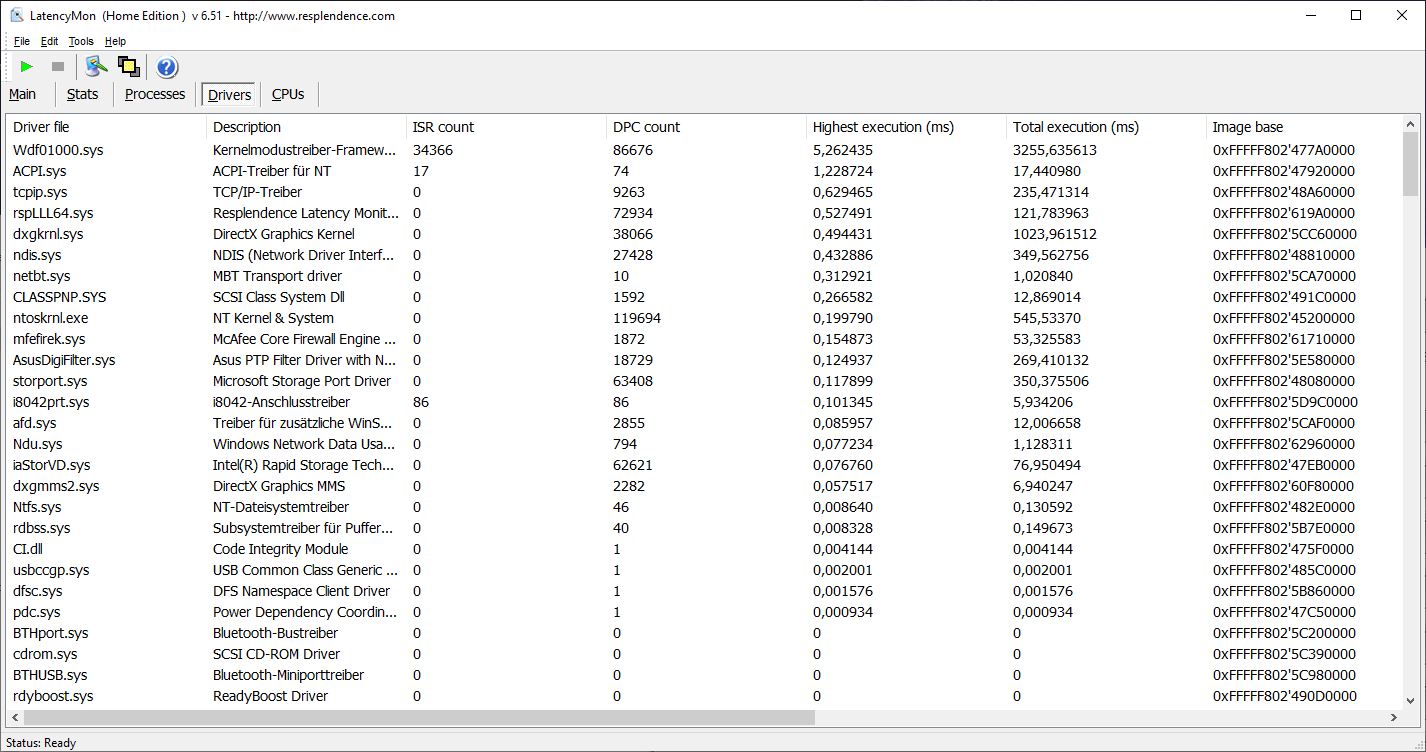Open the File menu

(22, 41)
